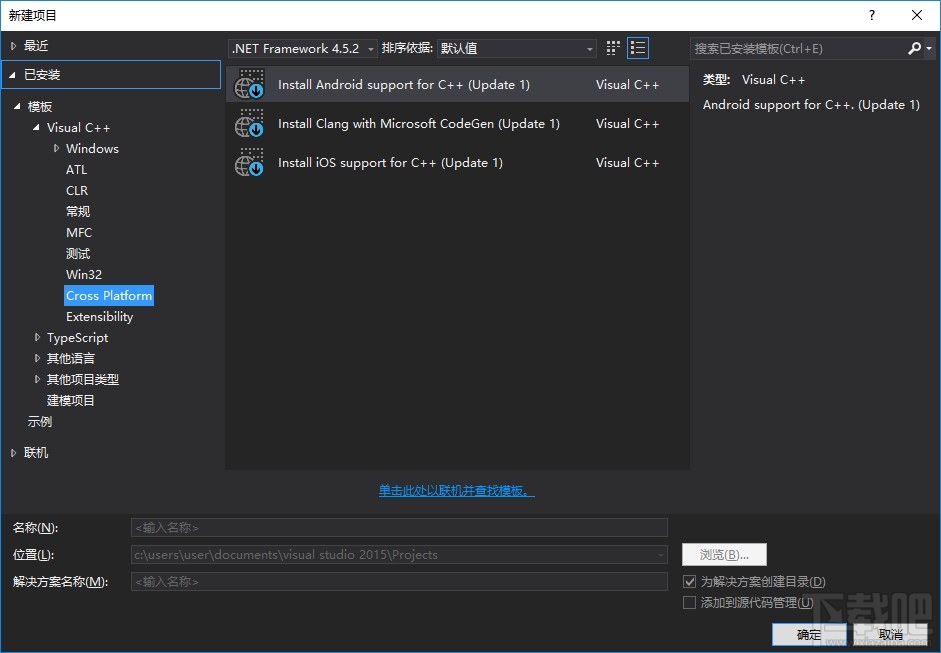Expand the Windows tree node
Screen dimensions: 941x653
coord(56,148)
